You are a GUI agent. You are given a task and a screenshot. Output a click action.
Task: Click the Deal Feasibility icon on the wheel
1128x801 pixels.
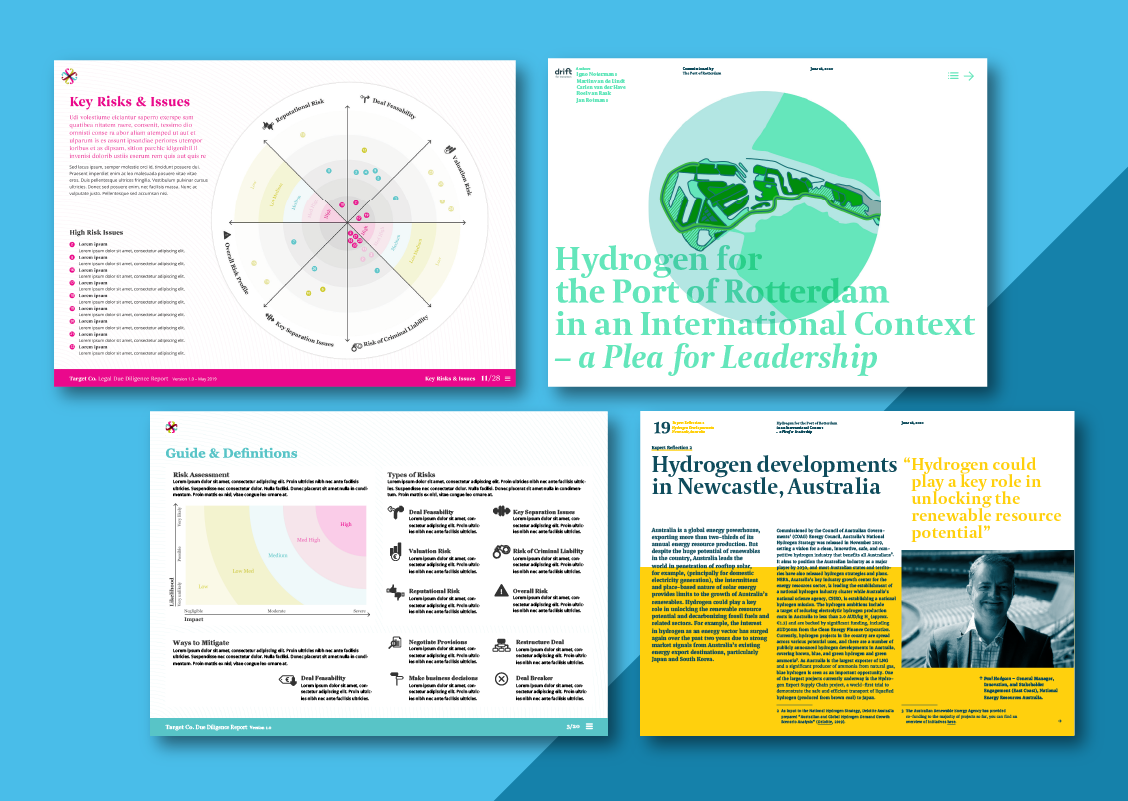click(365, 99)
